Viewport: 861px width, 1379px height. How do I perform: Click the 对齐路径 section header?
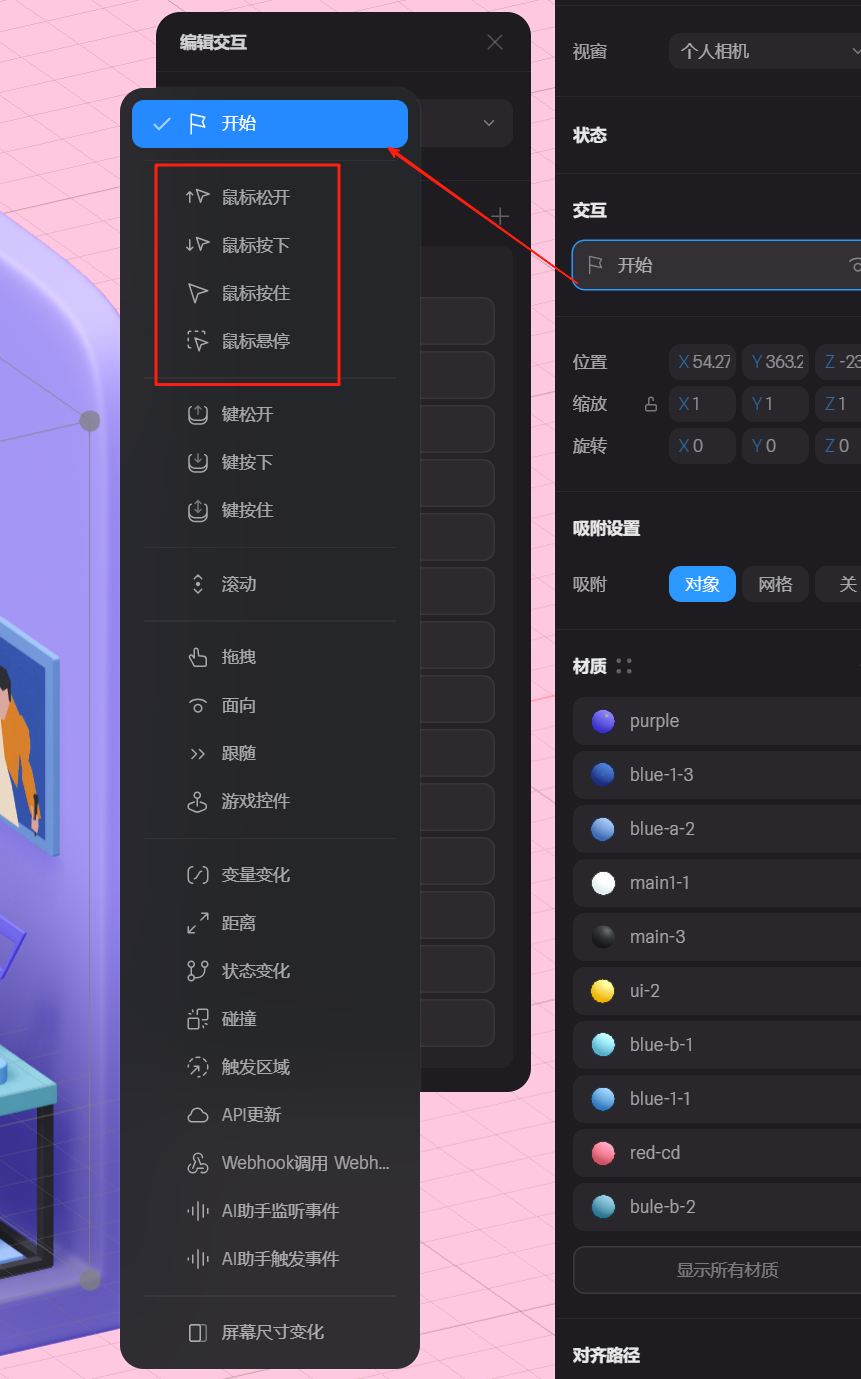606,1355
